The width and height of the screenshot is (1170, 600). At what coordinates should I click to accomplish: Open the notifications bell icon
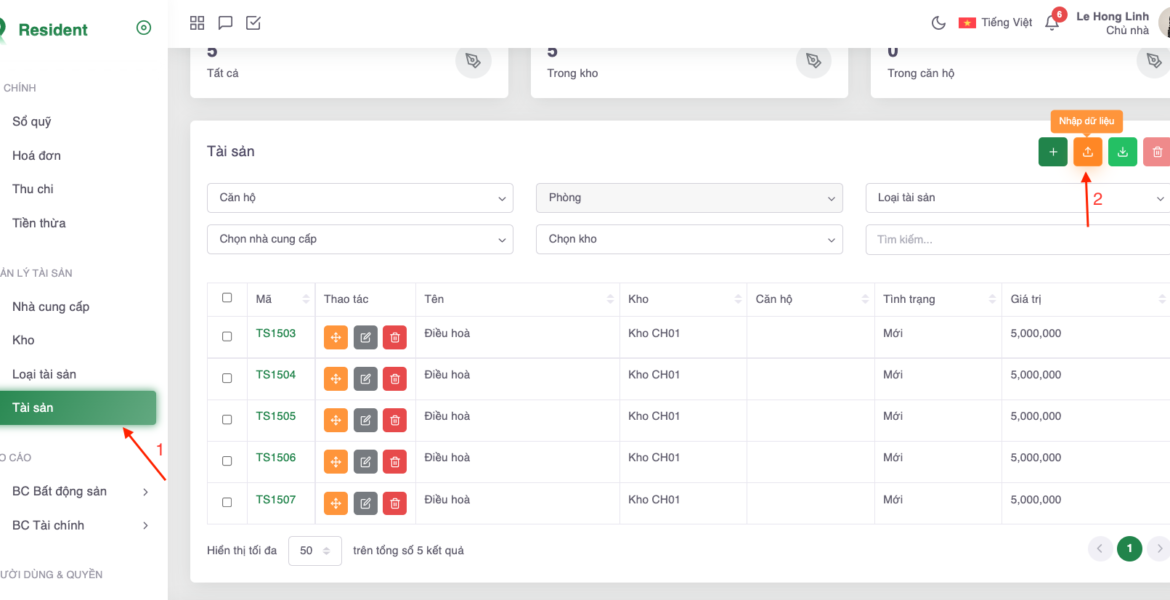pyautogui.click(x=1052, y=23)
